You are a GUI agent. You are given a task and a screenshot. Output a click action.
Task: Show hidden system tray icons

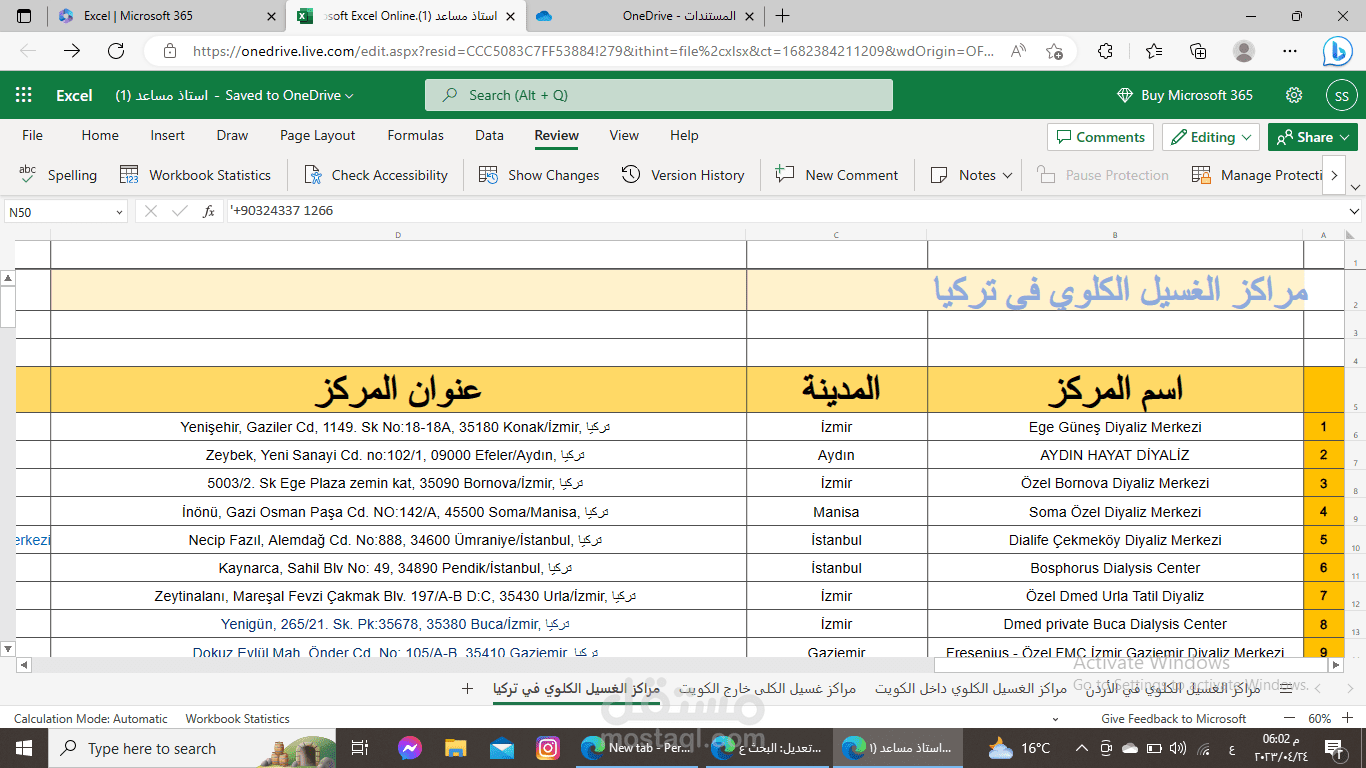(1081, 748)
